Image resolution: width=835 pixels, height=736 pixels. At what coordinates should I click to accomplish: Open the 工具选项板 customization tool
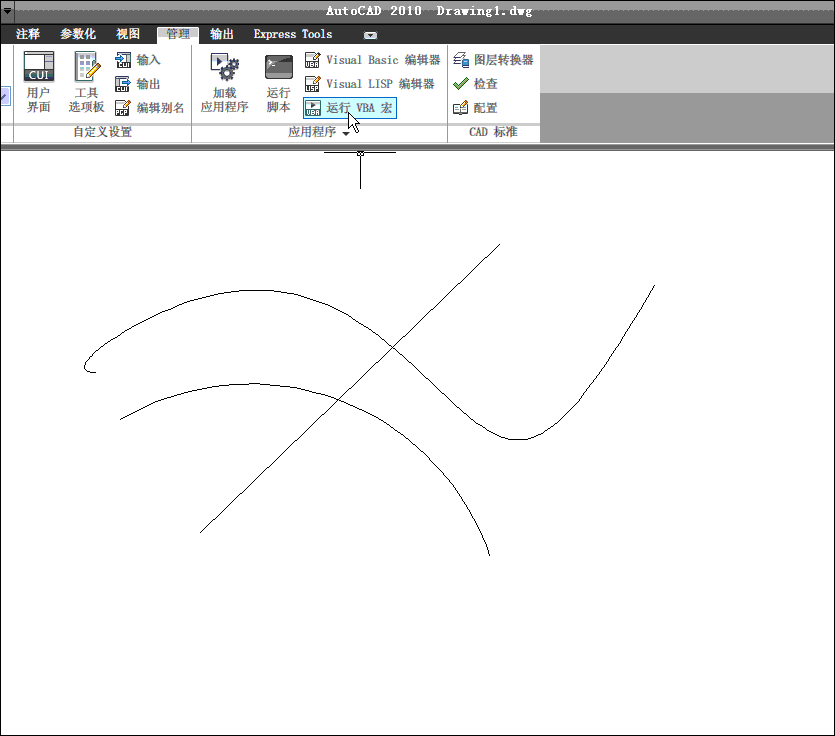86,82
